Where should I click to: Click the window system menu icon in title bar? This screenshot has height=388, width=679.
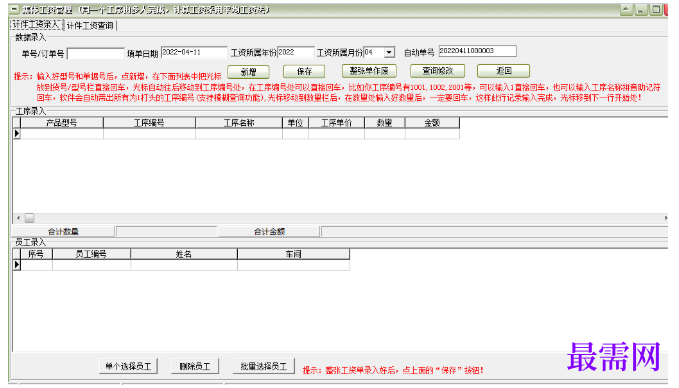point(14,9)
